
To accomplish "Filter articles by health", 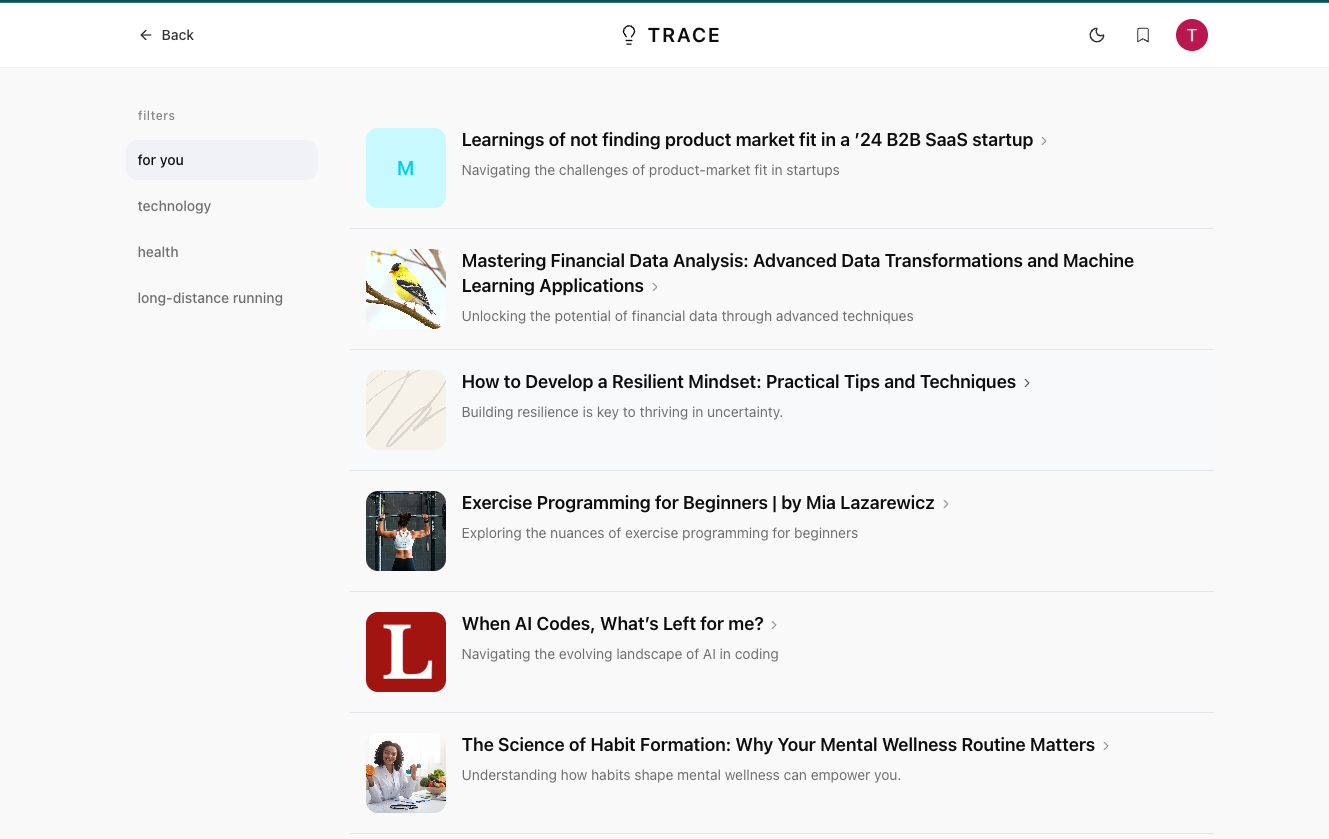I will coord(158,252).
